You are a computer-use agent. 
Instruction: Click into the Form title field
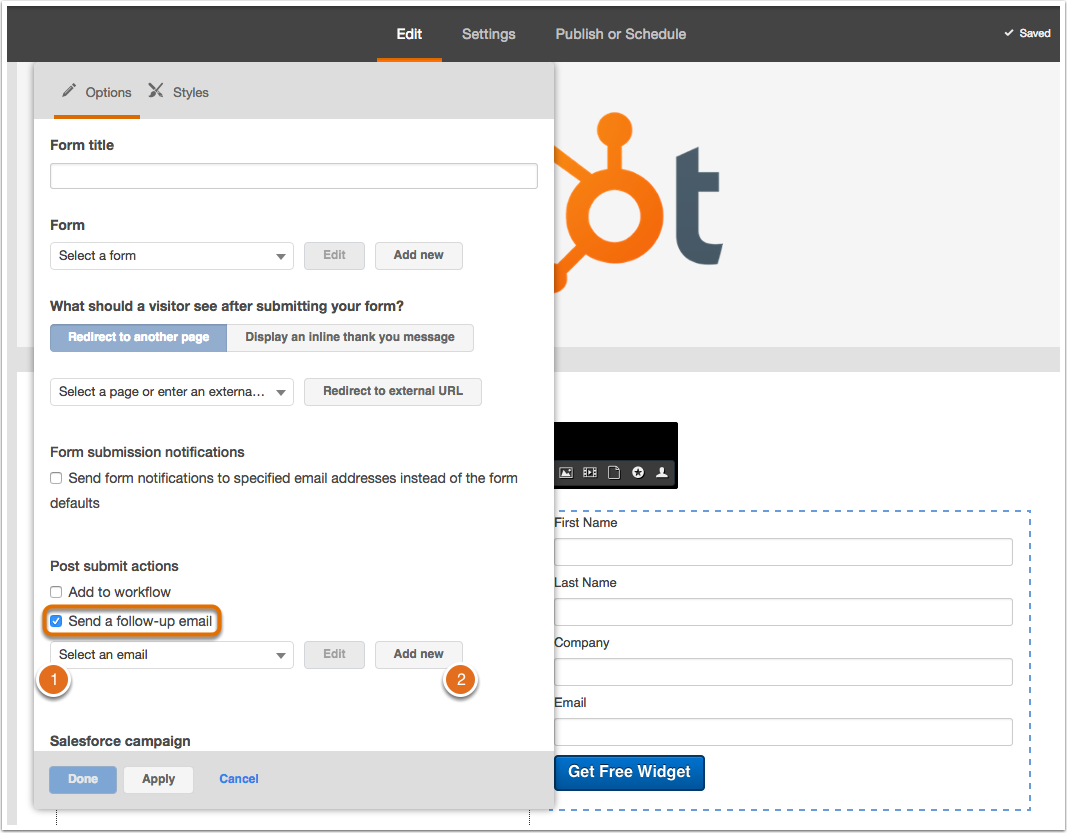click(294, 176)
